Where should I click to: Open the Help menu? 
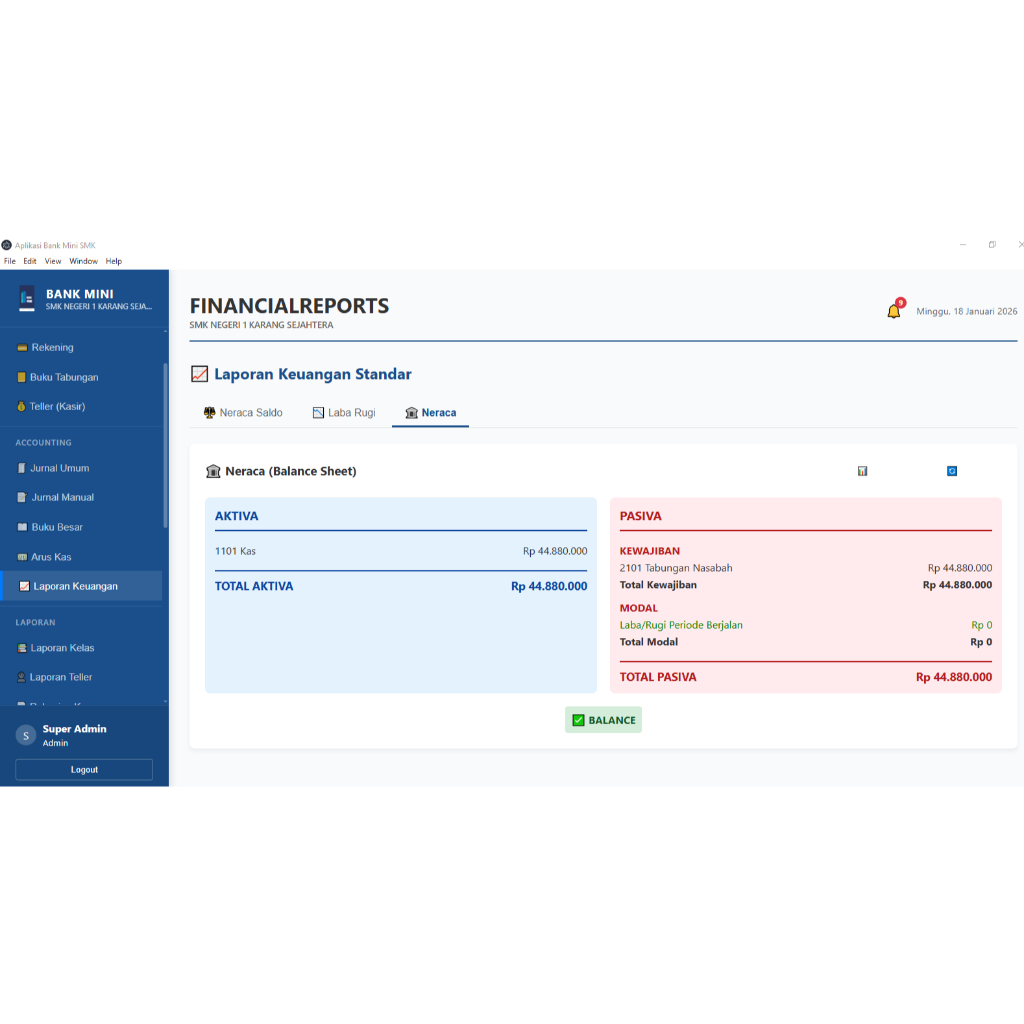(114, 261)
